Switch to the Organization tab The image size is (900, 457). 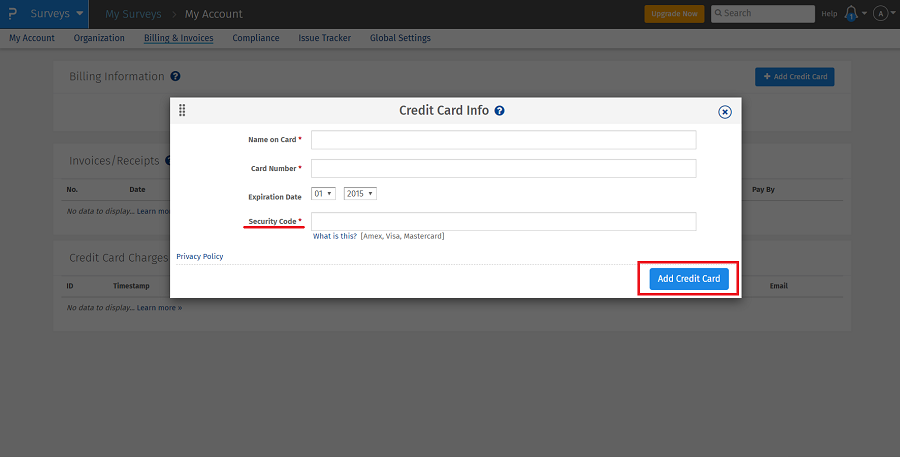(99, 38)
